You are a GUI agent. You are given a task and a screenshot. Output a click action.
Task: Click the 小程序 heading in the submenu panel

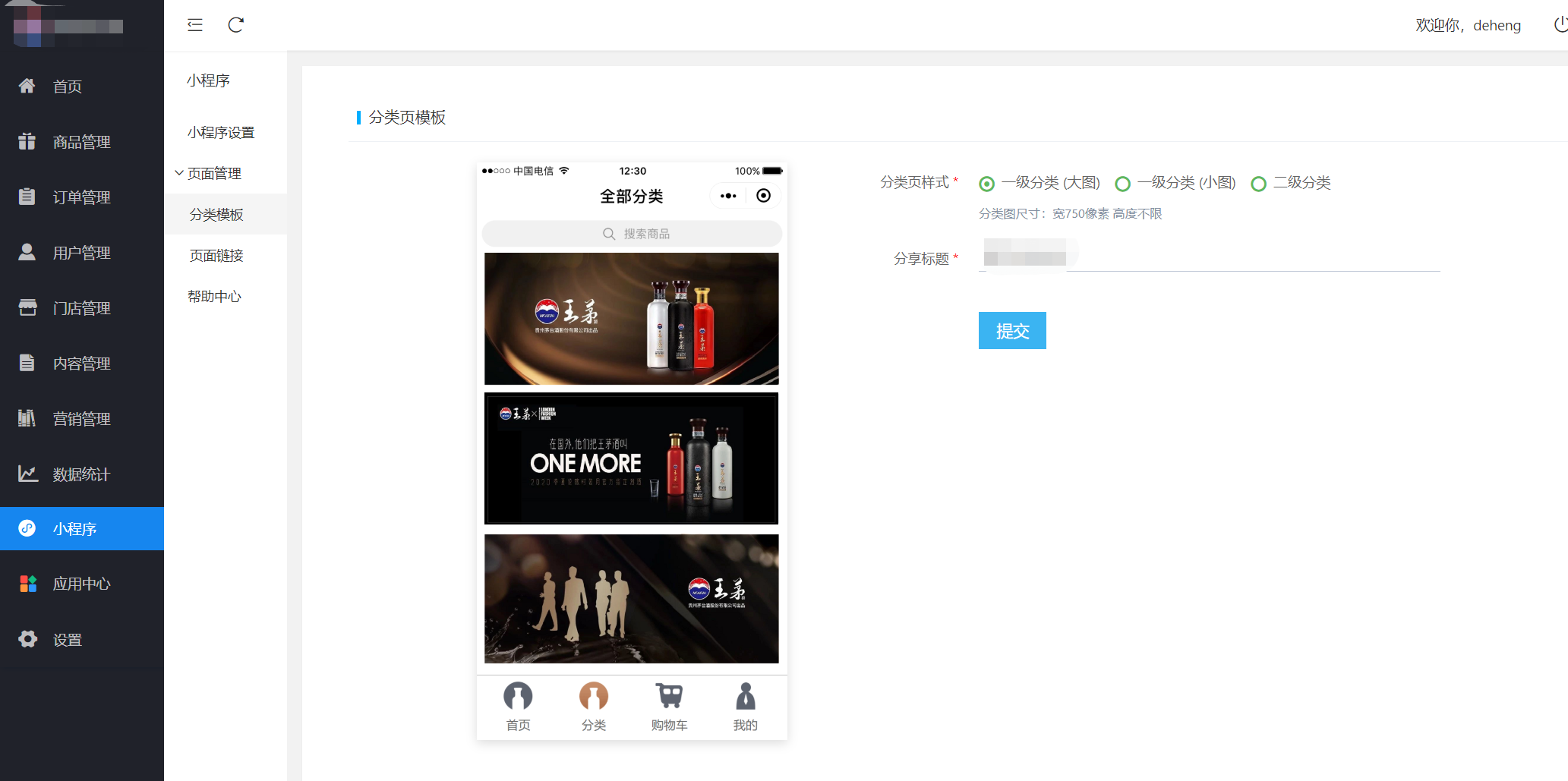point(208,80)
